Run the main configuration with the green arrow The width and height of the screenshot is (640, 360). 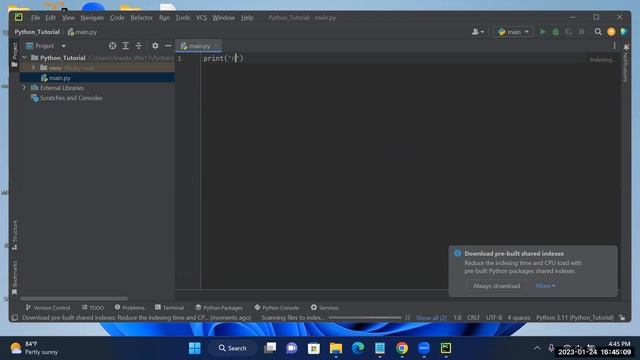[542, 32]
